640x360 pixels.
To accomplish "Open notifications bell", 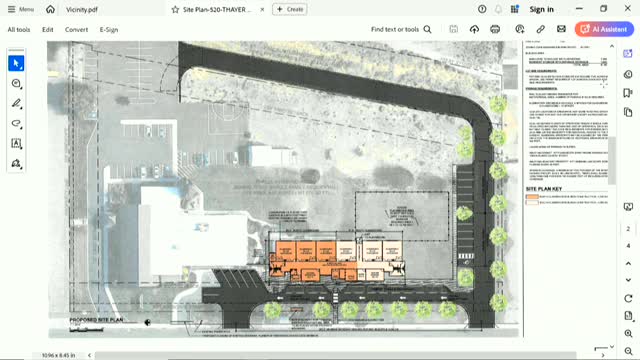I will click(x=498, y=9).
